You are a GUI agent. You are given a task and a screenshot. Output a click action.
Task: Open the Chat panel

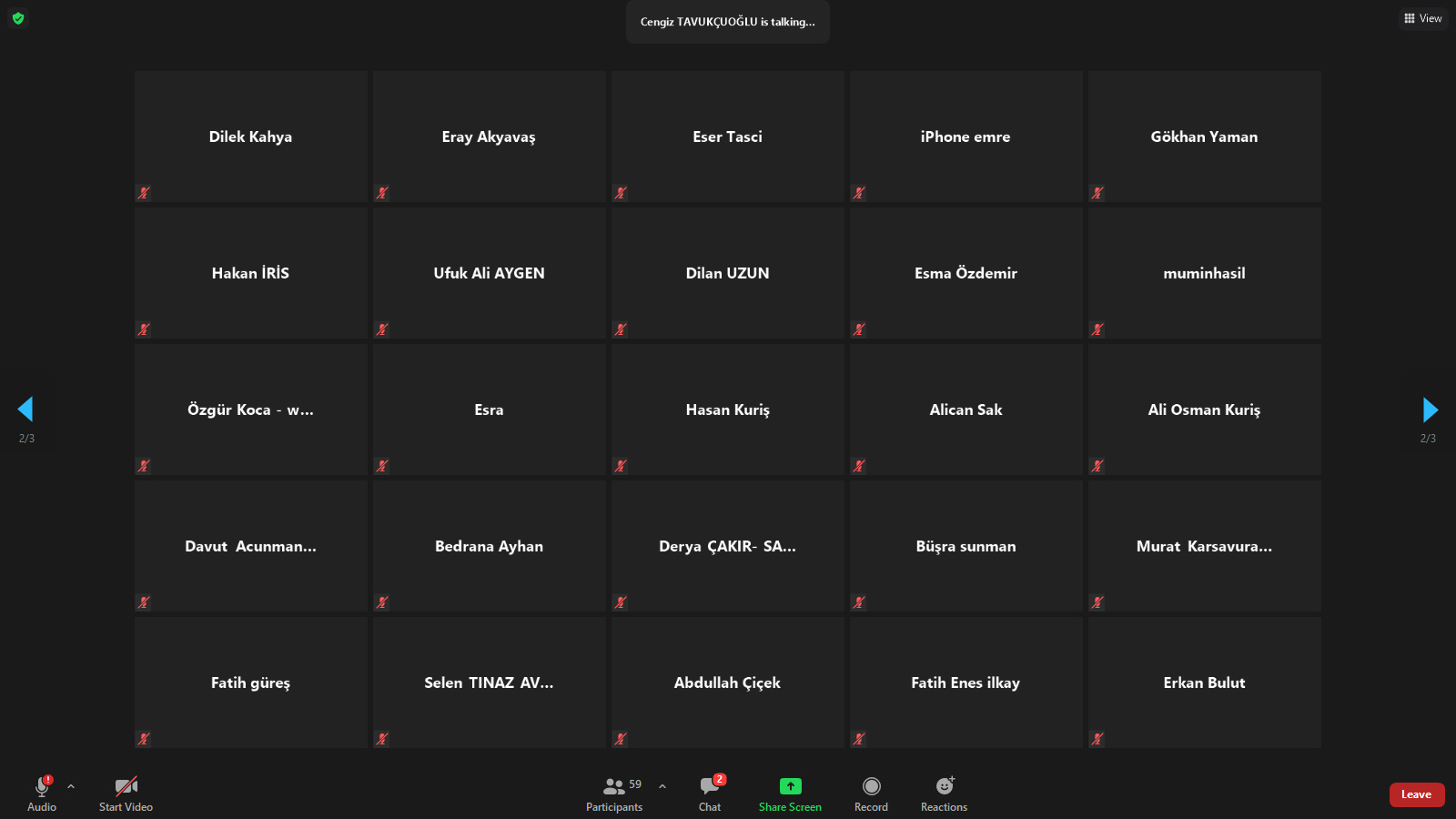click(x=710, y=787)
